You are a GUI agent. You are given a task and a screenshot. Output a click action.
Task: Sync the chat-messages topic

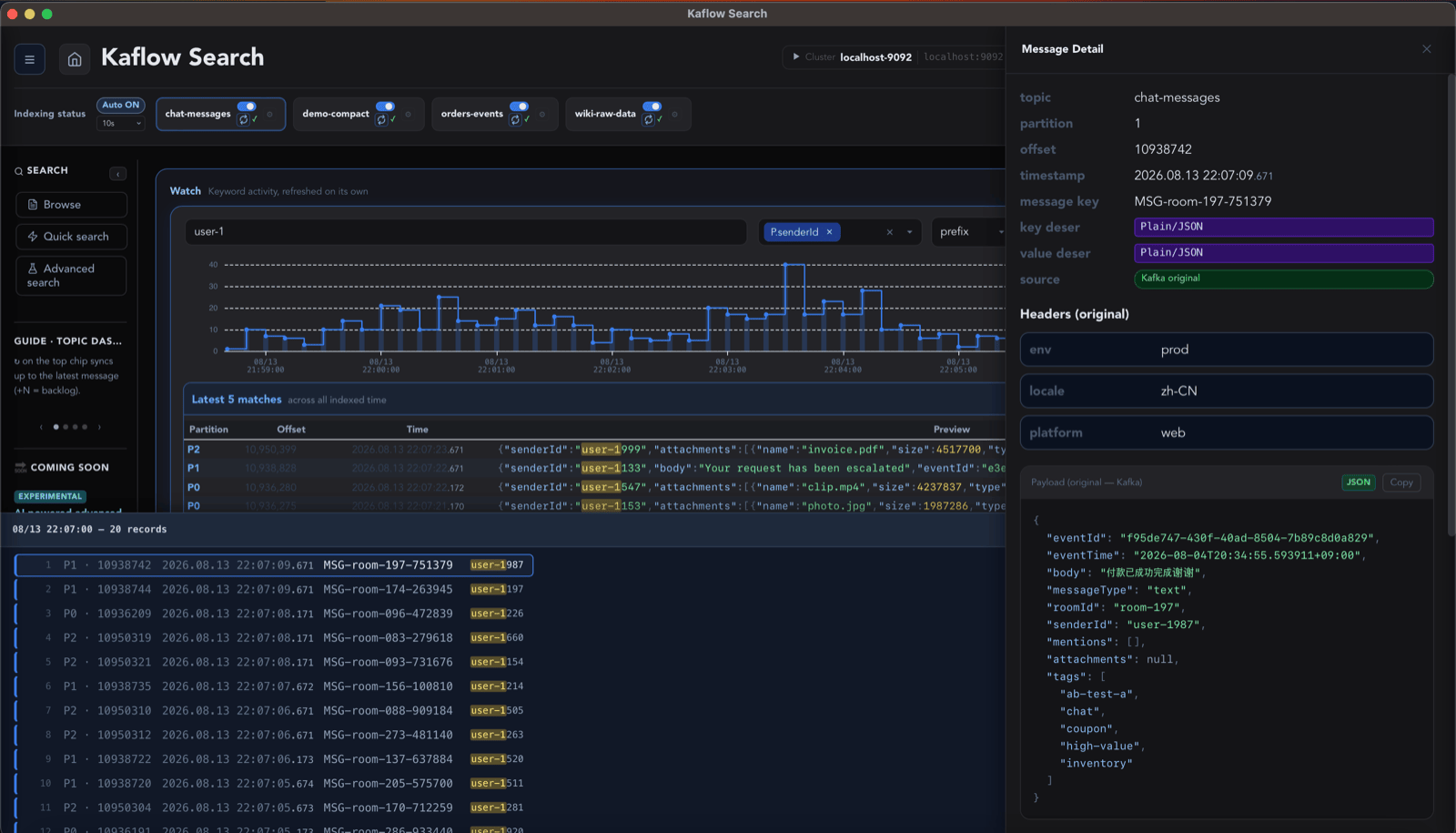[x=243, y=119]
